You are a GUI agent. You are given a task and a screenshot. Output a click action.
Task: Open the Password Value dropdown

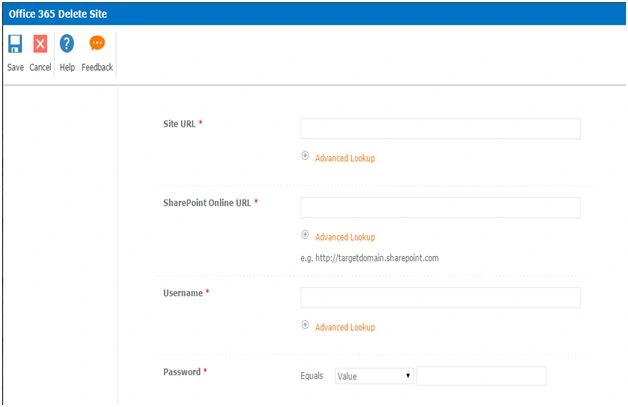374,376
